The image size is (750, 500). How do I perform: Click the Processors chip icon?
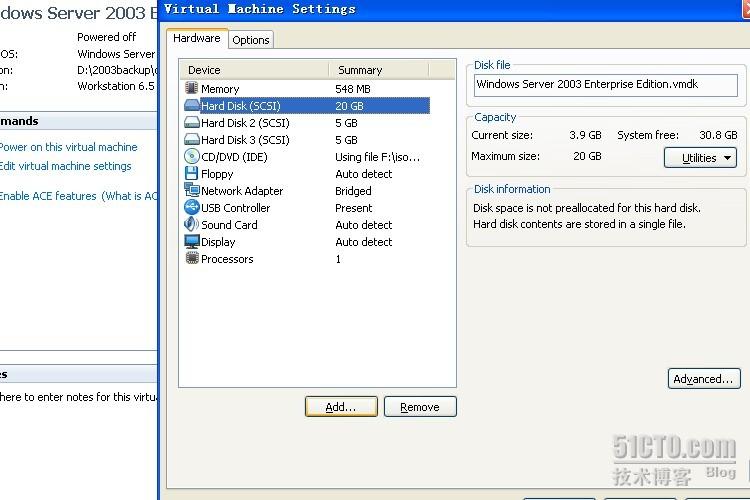tap(191, 258)
